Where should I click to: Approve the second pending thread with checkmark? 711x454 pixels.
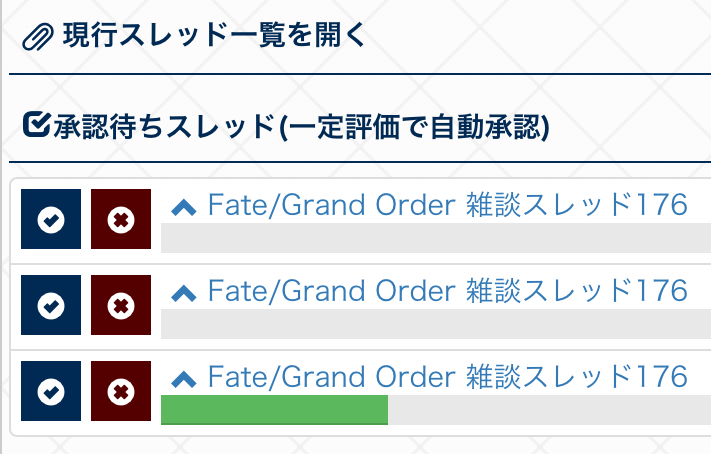pos(50,304)
